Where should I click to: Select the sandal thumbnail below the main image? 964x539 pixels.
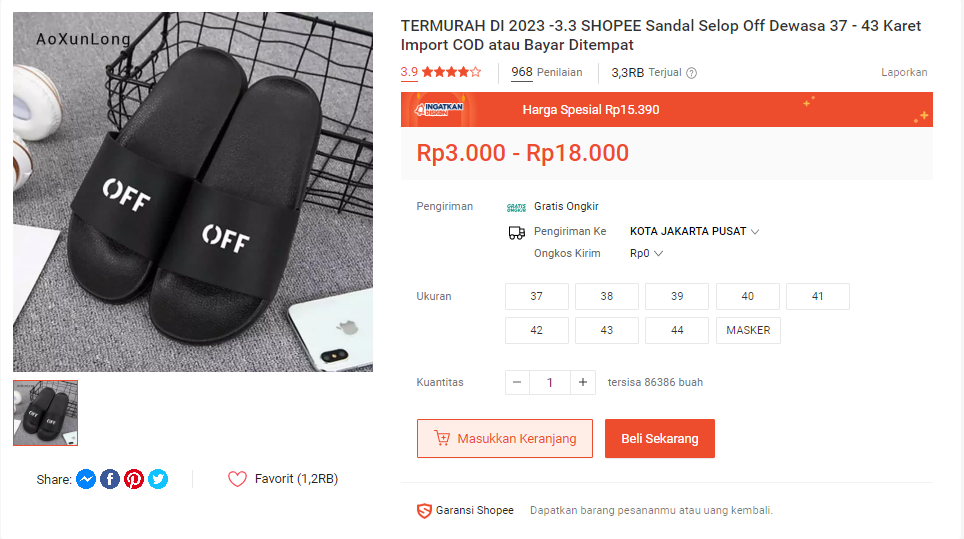pos(45,413)
